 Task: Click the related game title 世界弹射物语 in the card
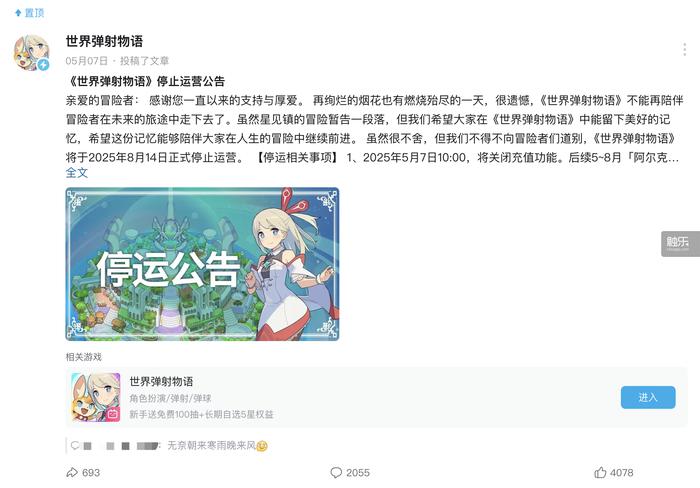[x=161, y=381]
